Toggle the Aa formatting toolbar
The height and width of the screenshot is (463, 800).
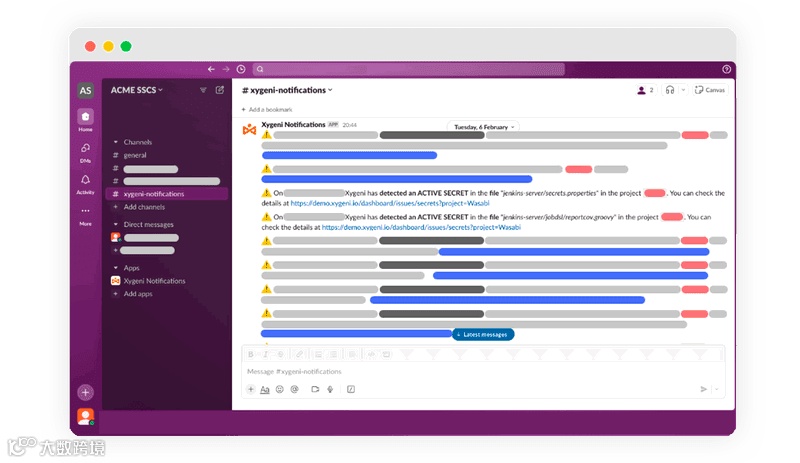pyautogui.click(x=264, y=389)
